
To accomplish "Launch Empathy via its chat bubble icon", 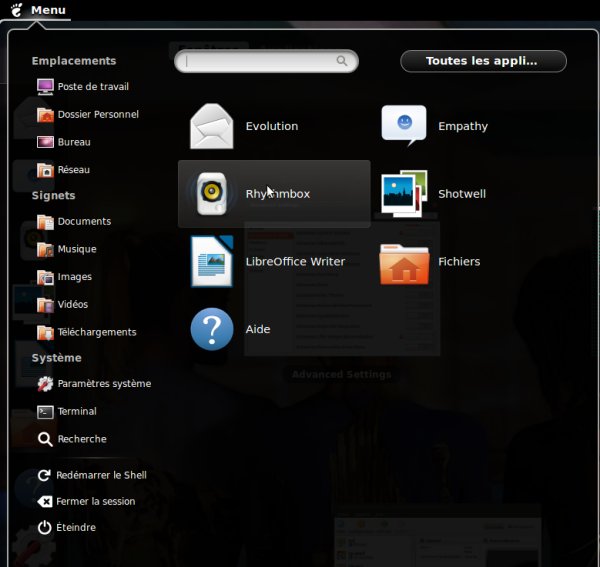I will point(404,126).
